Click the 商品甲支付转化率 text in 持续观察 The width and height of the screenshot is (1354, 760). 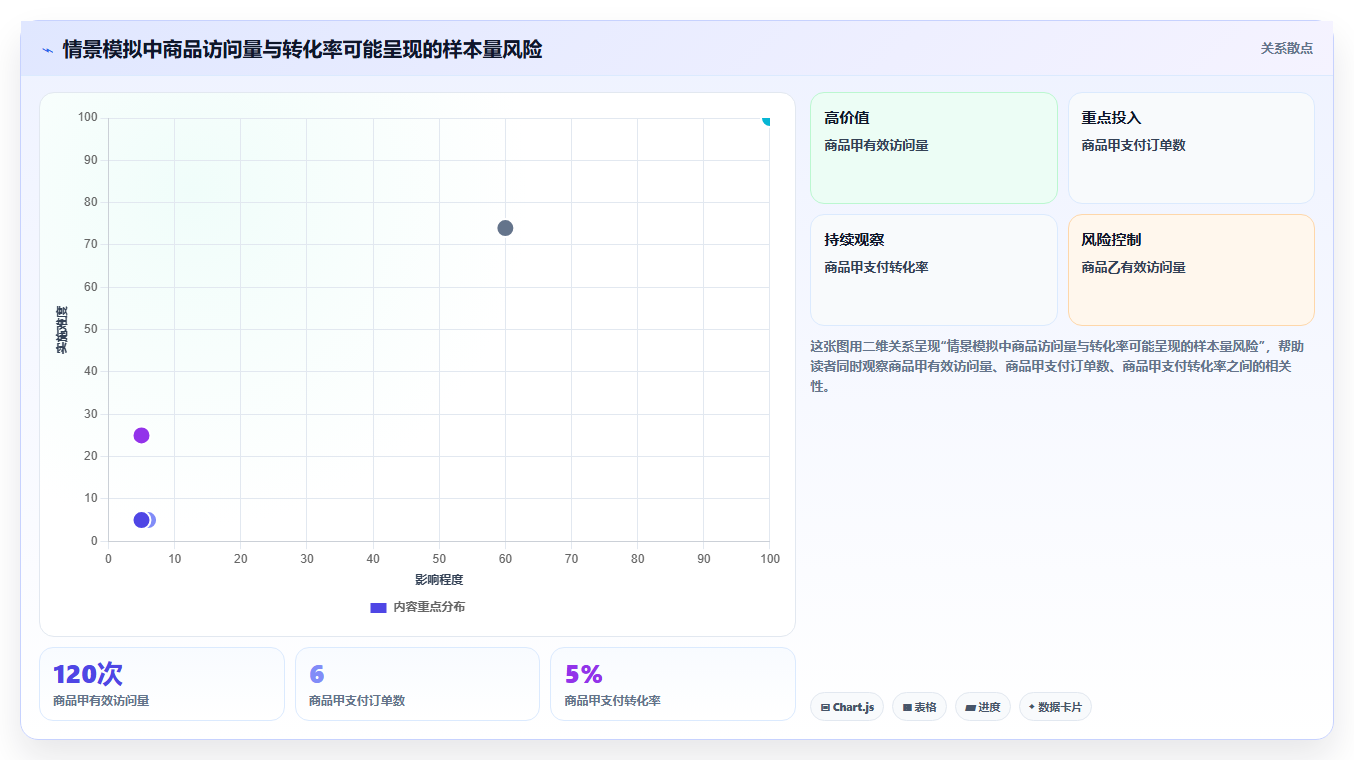pyautogui.click(x=876, y=268)
